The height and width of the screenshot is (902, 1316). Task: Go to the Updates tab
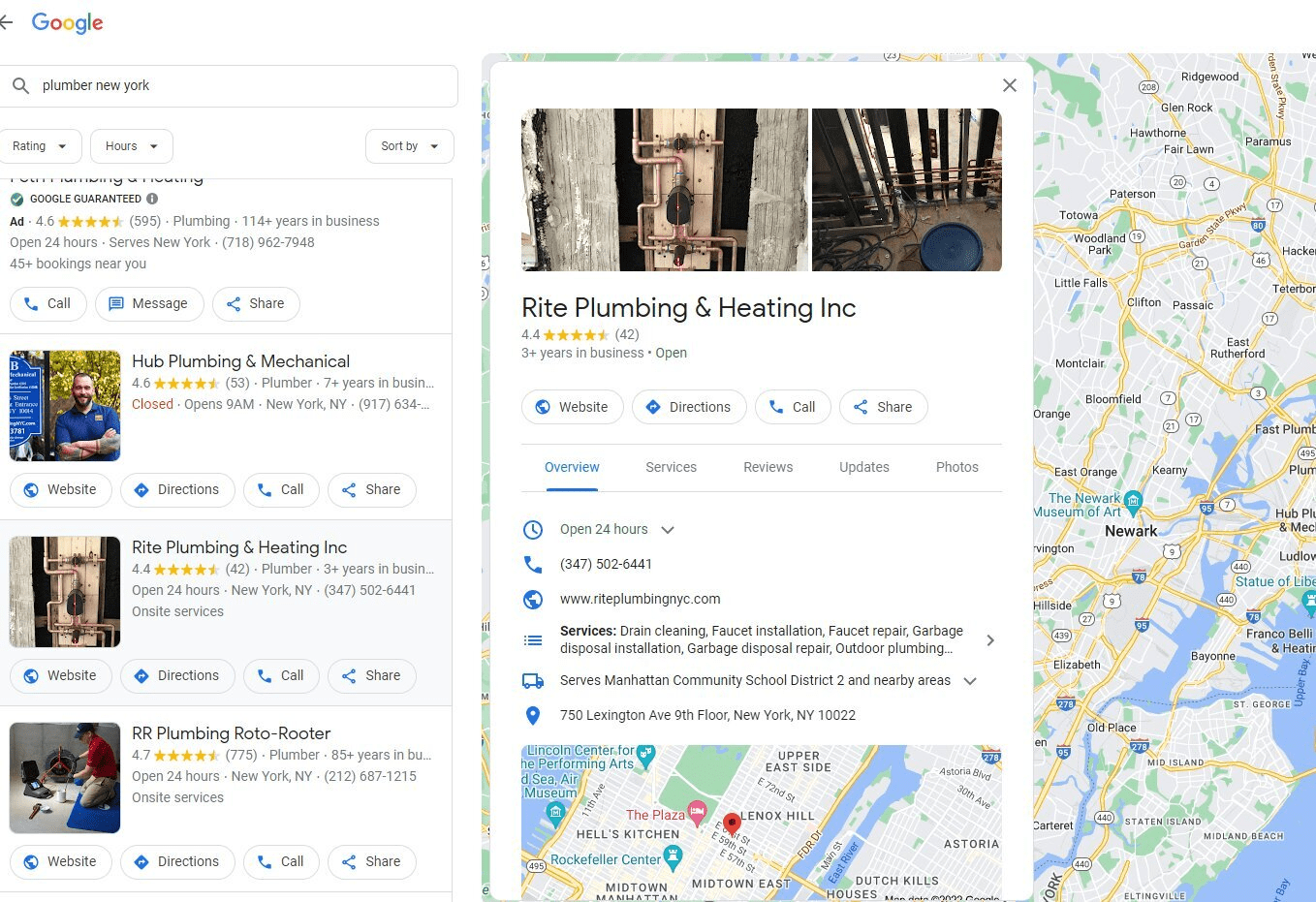click(x=864, y=467)
